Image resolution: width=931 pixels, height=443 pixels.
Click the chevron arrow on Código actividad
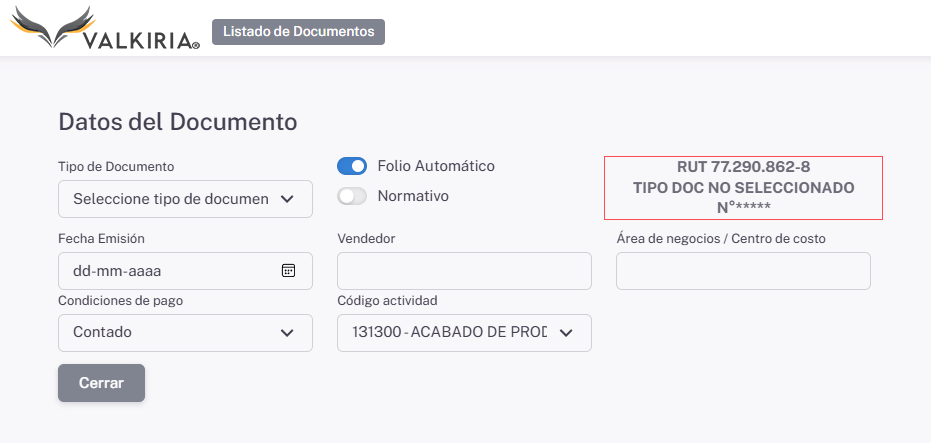(565, 333)
